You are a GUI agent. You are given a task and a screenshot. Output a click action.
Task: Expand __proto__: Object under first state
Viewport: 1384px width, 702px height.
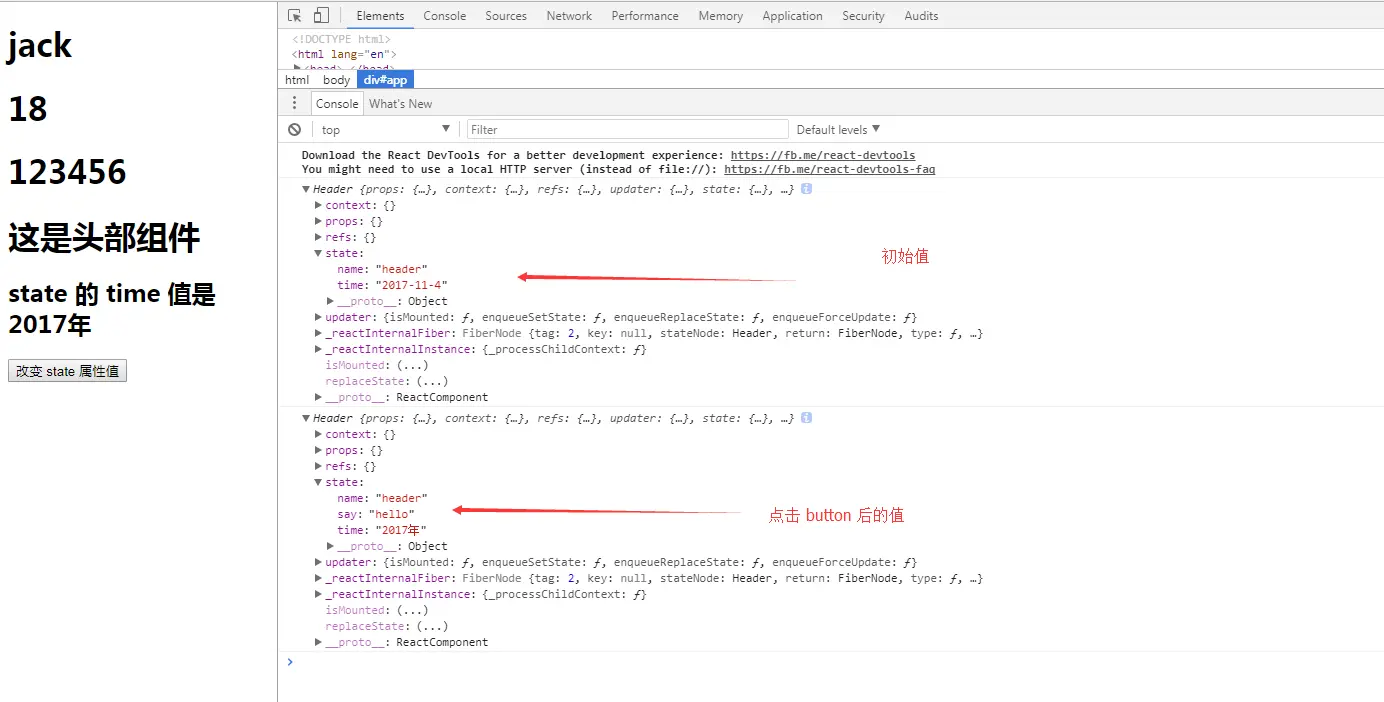coord(330,301)
